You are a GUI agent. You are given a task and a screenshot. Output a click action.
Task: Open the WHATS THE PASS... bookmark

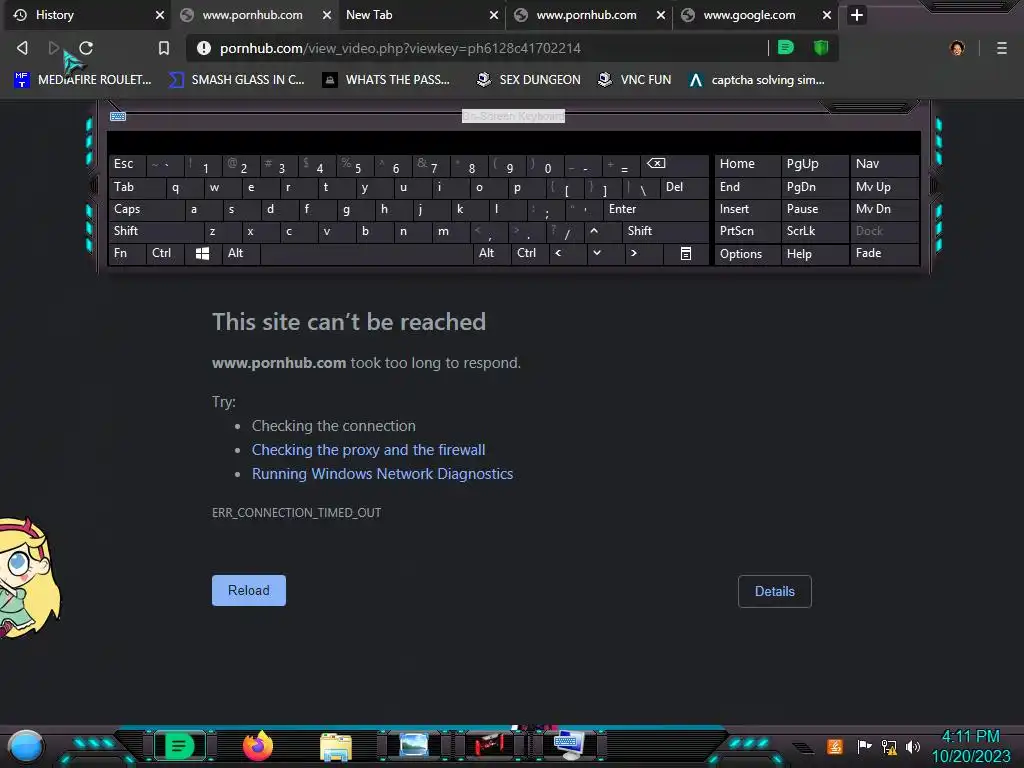[386, 80]
